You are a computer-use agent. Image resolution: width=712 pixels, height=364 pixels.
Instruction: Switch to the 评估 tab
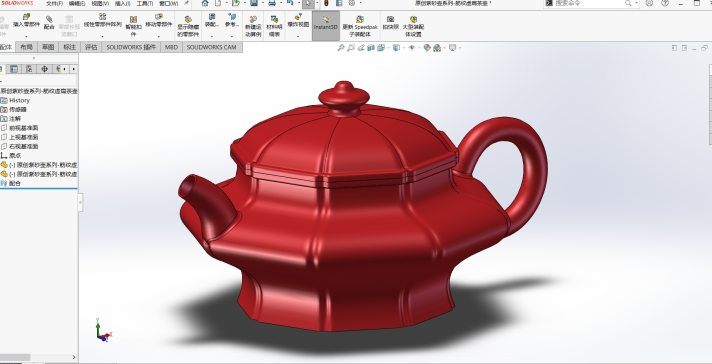click(x=91, y=47)
